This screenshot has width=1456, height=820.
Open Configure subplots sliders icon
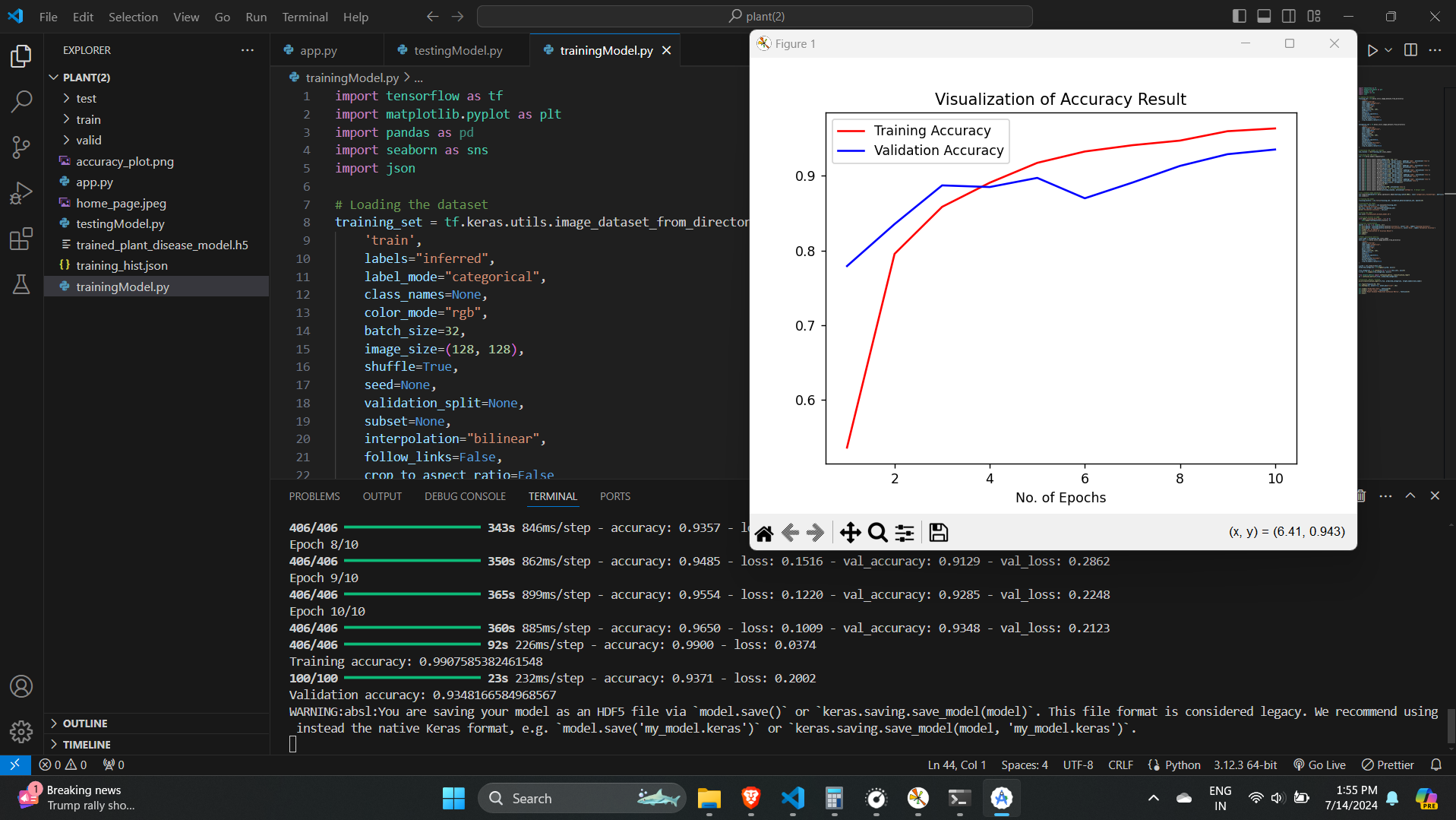click(905, 533)
